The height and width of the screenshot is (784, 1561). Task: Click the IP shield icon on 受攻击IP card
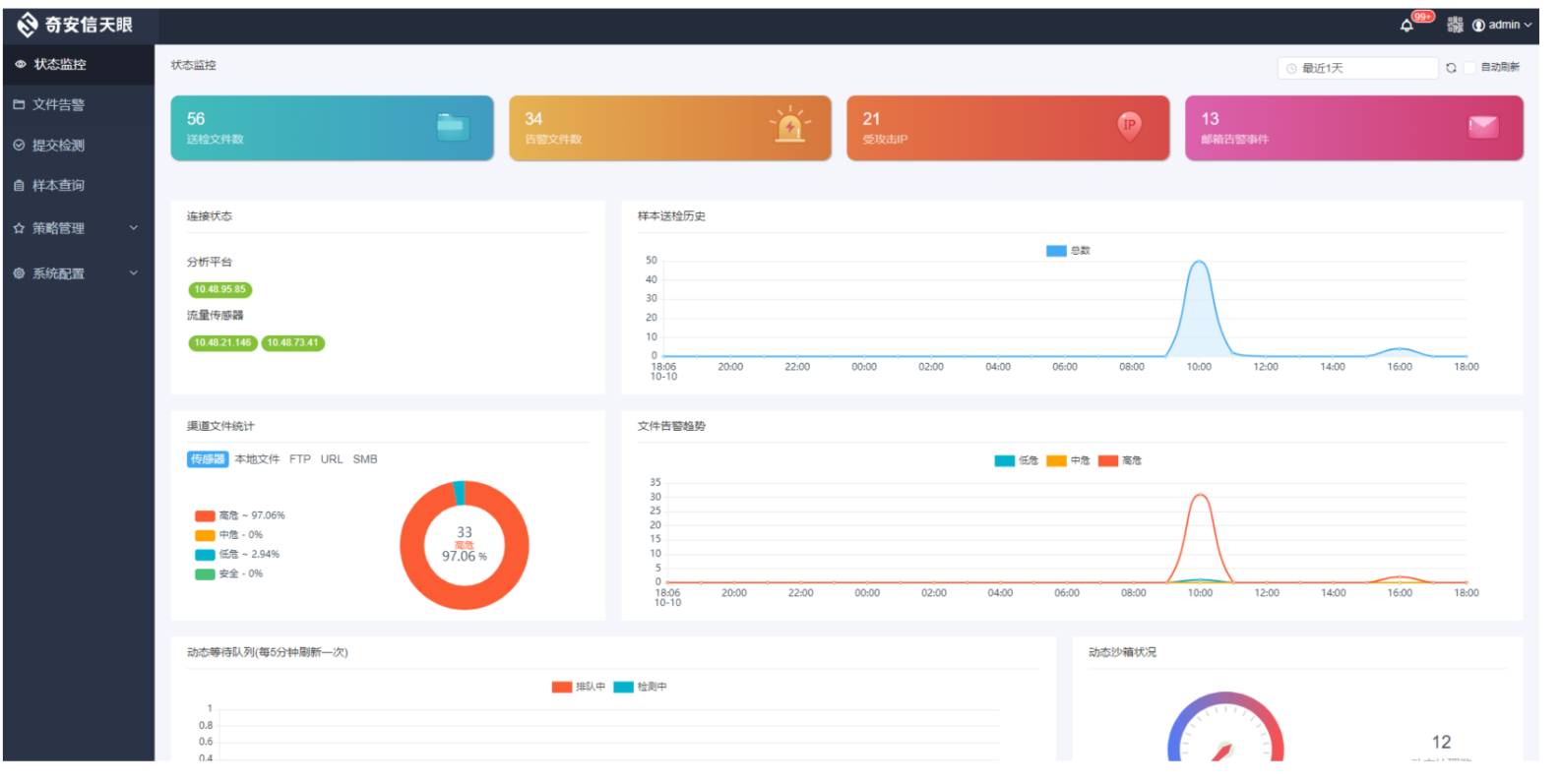[1129, 126]
